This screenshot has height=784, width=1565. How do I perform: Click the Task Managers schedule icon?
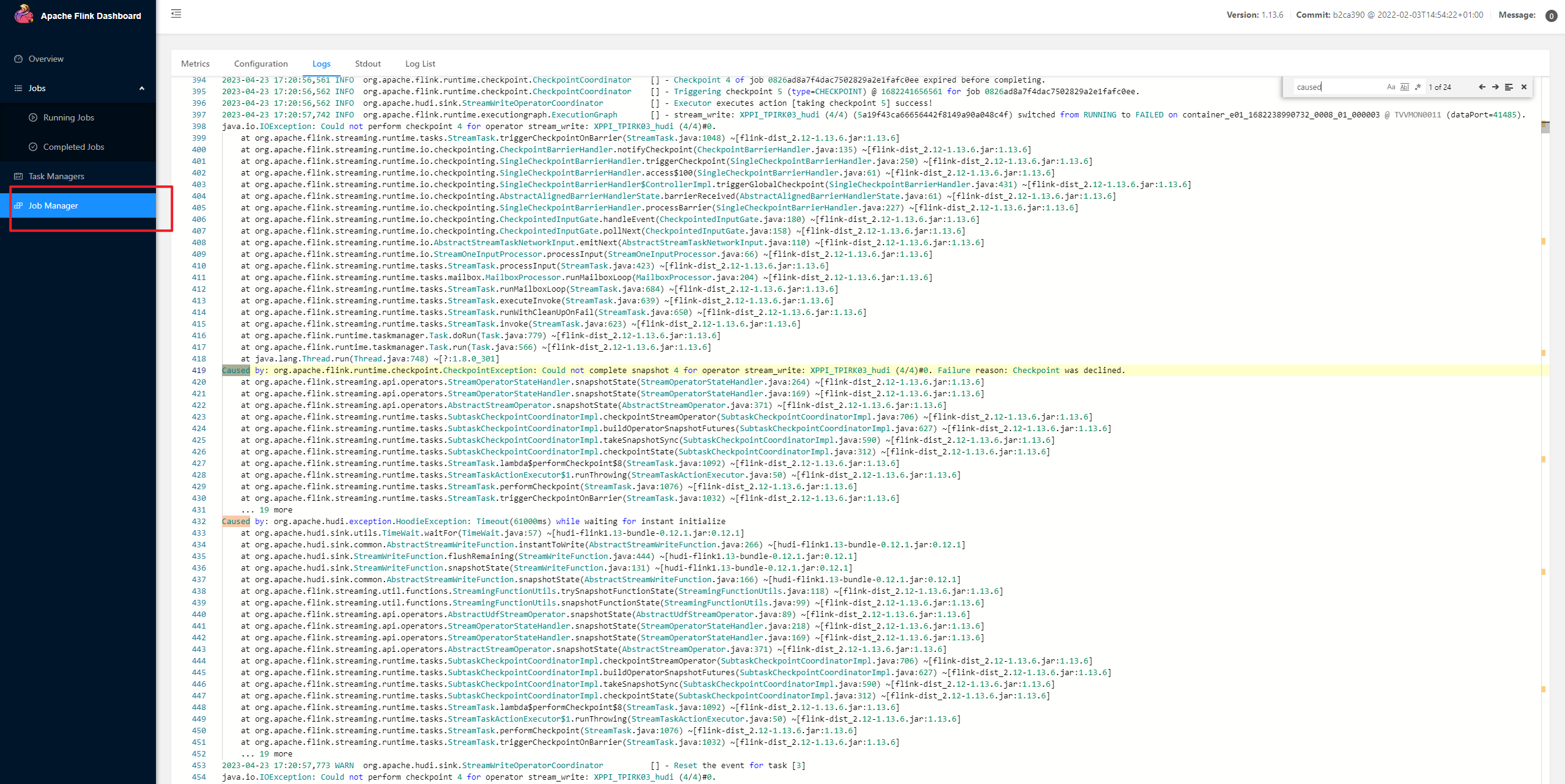[x=18, y=176]
